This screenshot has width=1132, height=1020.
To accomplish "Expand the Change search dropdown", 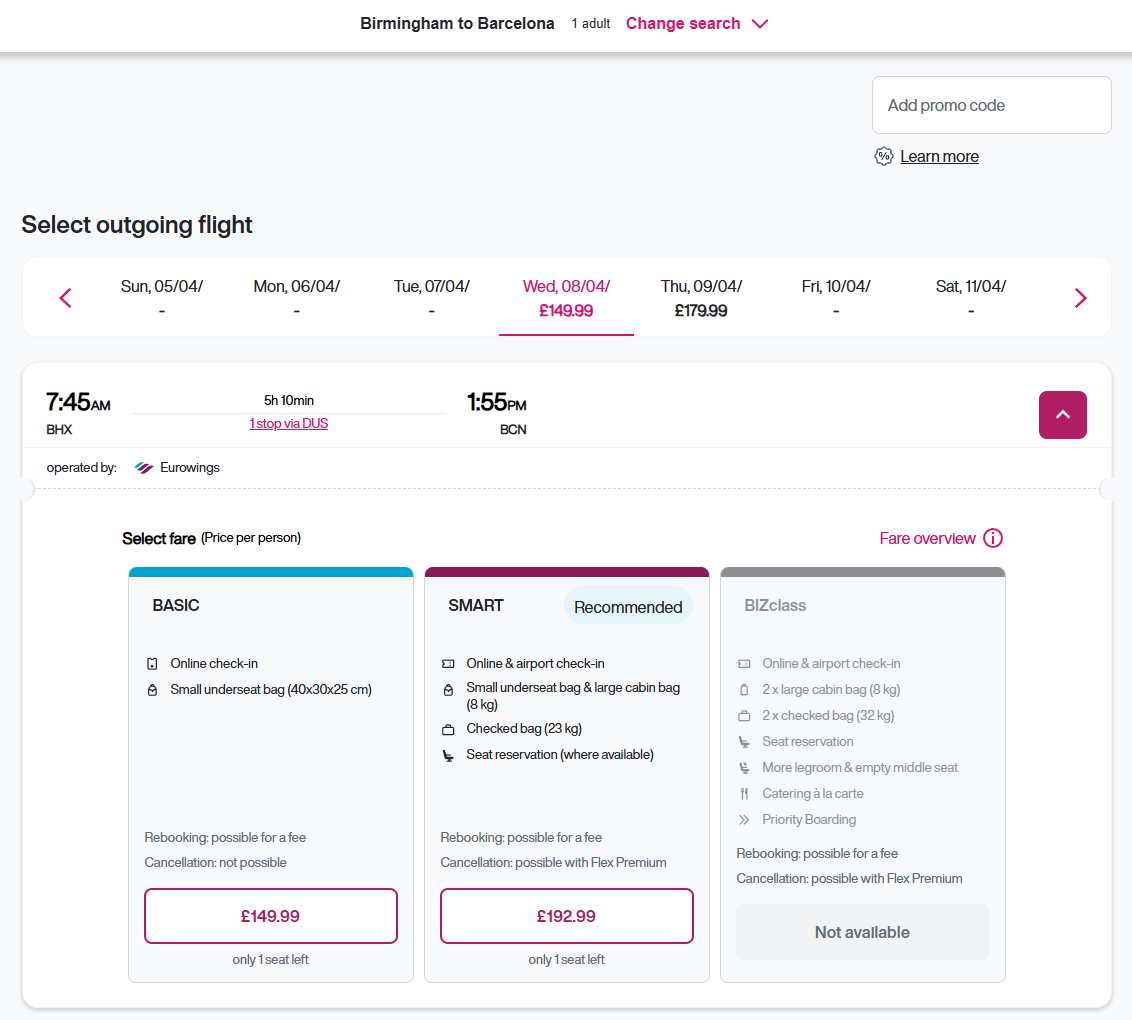I will pyautogui.click(x=697, y=23).
